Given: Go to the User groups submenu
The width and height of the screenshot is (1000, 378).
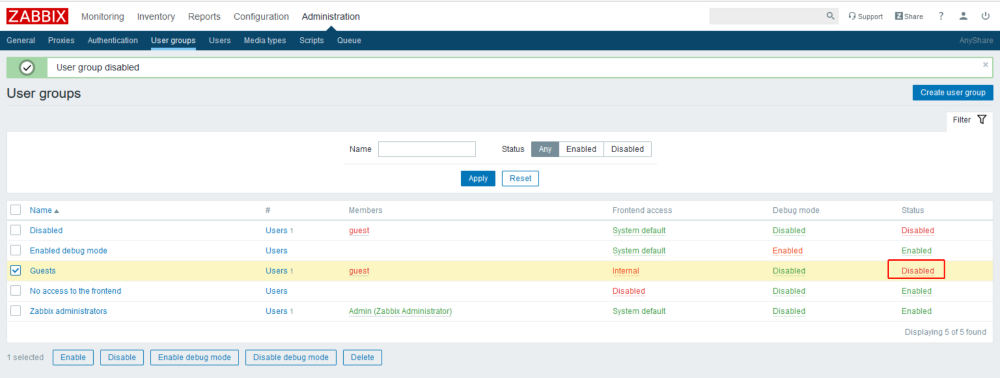Looking at the screenshot, I should click(173, 40).
